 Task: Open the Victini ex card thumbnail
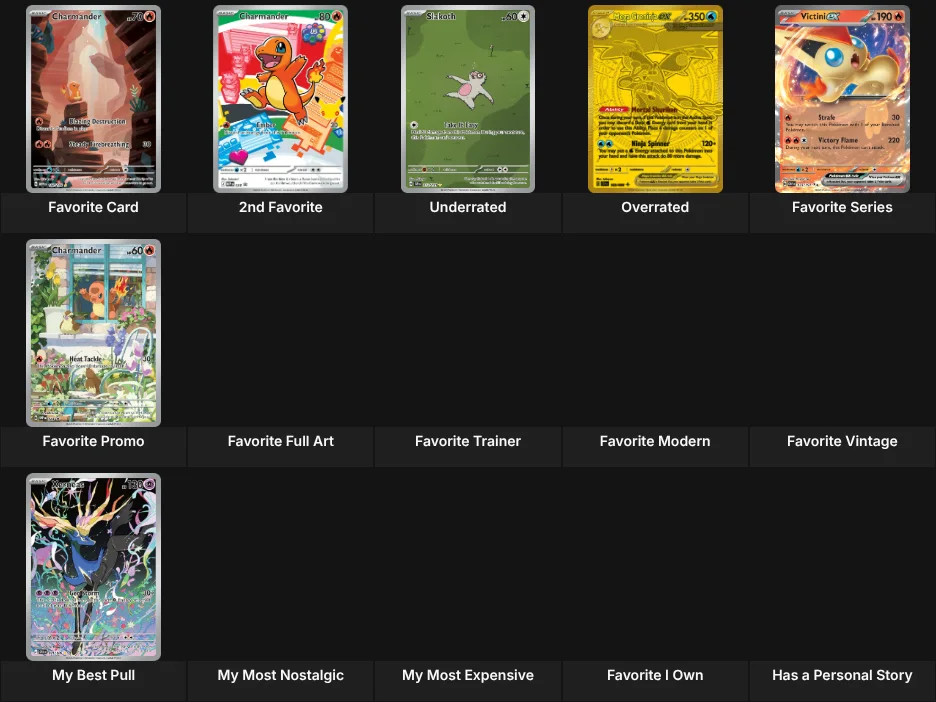pyautogui.click(x=842, y=99)
